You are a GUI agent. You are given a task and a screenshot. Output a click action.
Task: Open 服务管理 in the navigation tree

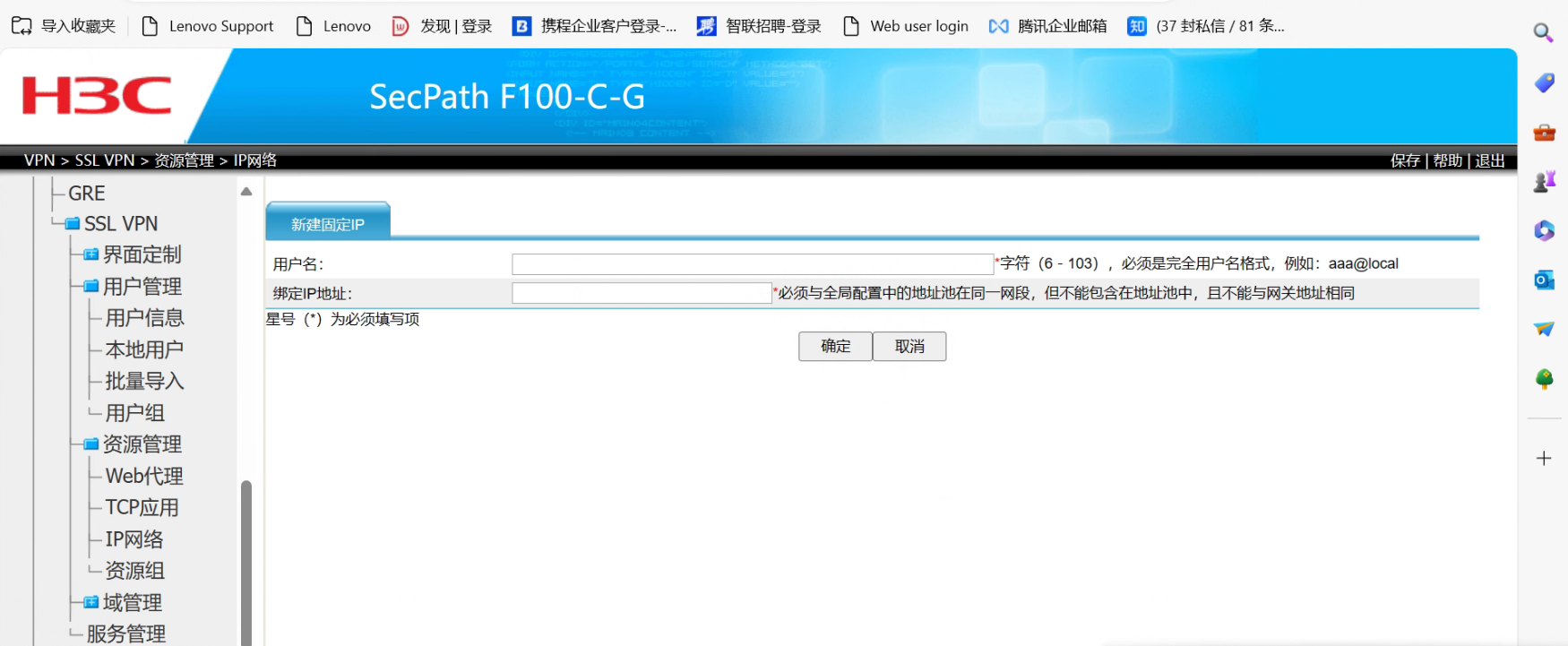126,634
